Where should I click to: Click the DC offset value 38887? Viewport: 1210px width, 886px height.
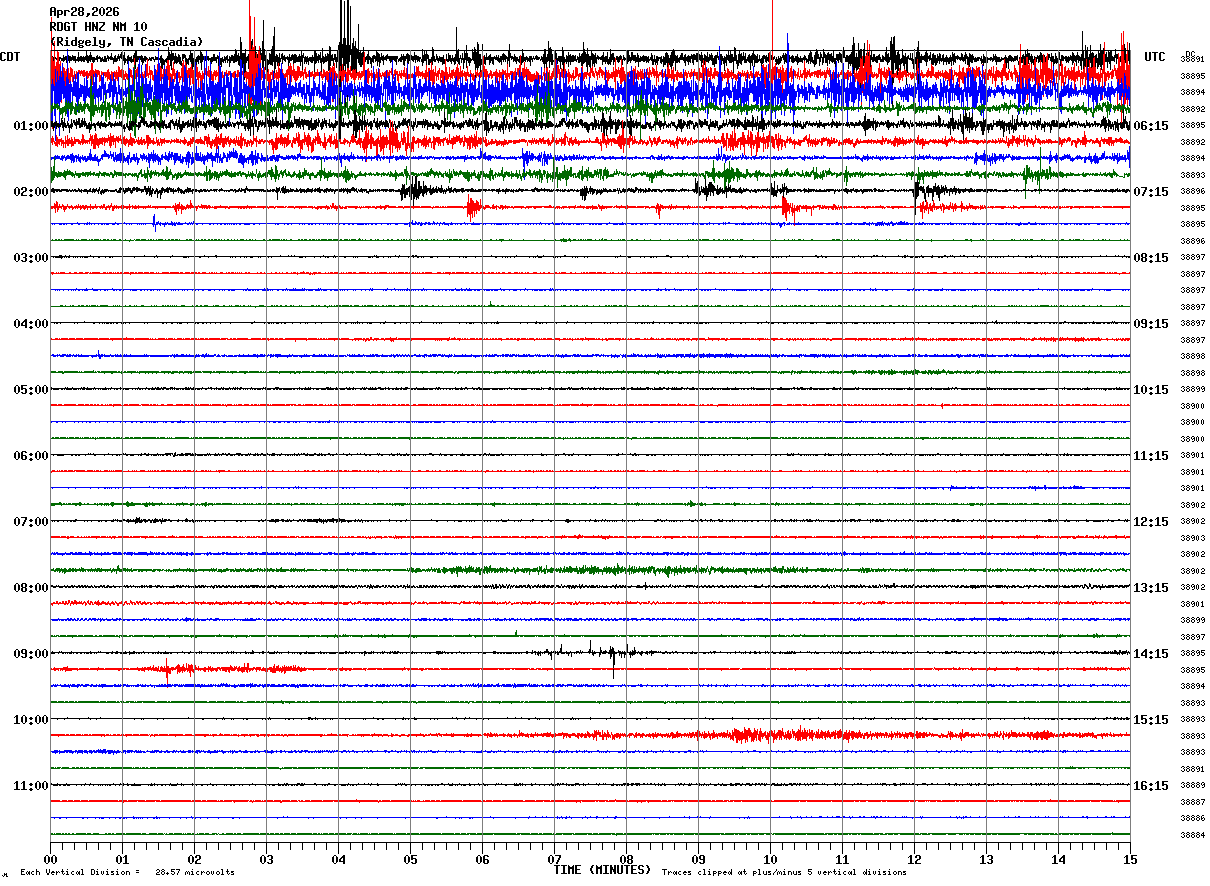(1192, 802)
